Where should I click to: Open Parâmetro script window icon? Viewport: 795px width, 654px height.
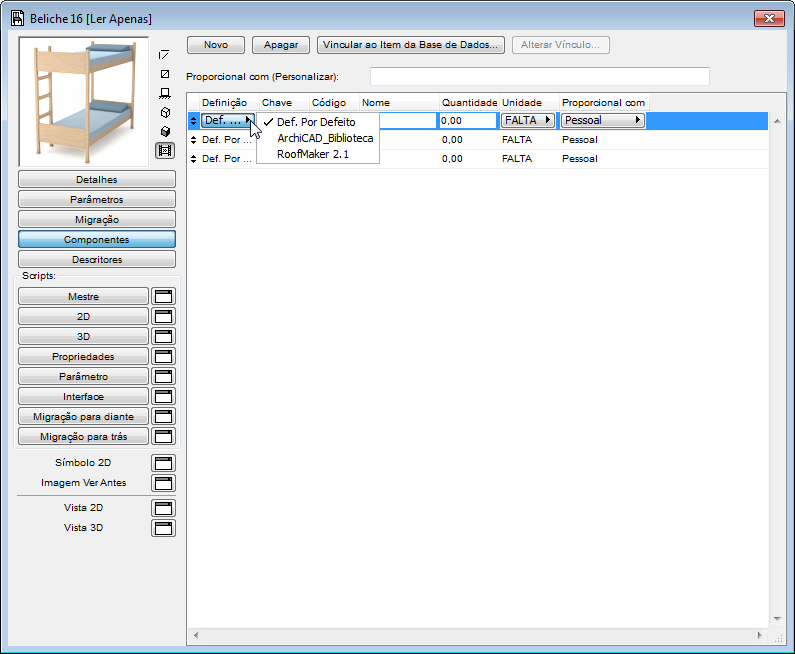click(x=163, y=377)
